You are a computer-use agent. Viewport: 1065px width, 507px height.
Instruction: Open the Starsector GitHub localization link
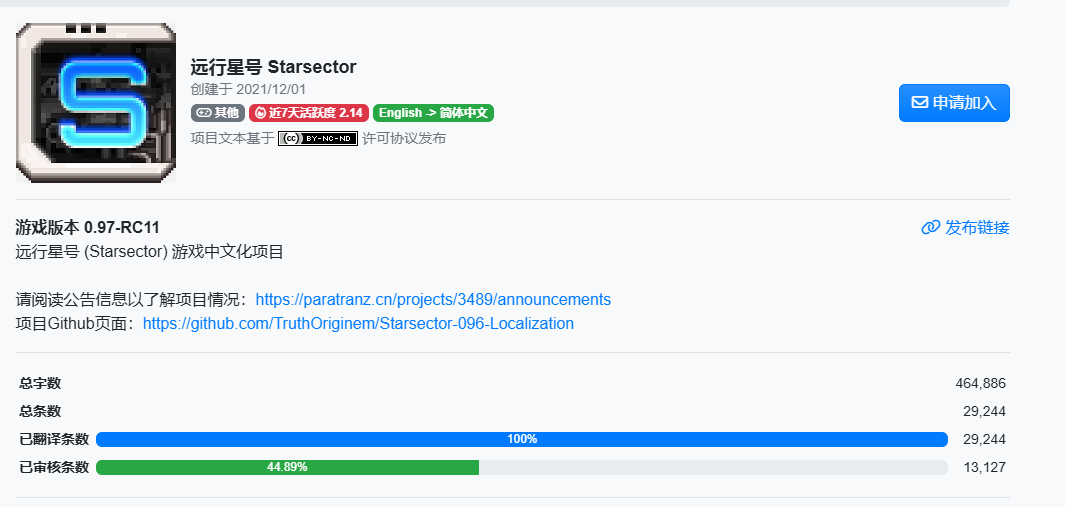[x=358, y=324]
